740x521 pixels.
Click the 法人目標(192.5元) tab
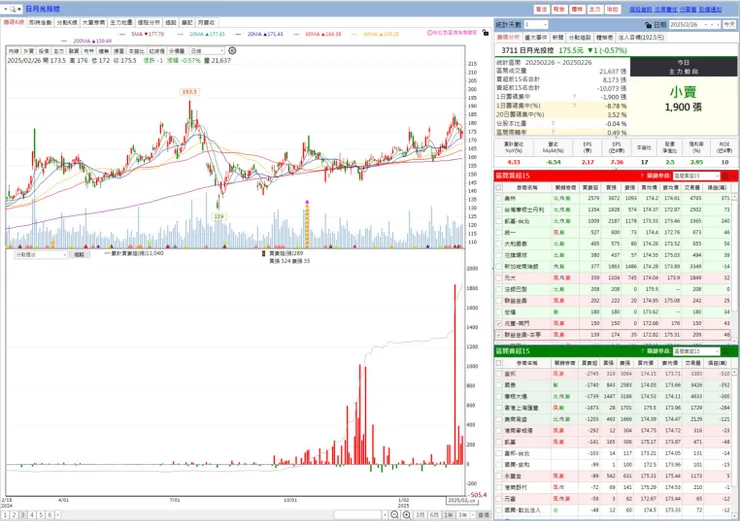[x=641, y=37]
